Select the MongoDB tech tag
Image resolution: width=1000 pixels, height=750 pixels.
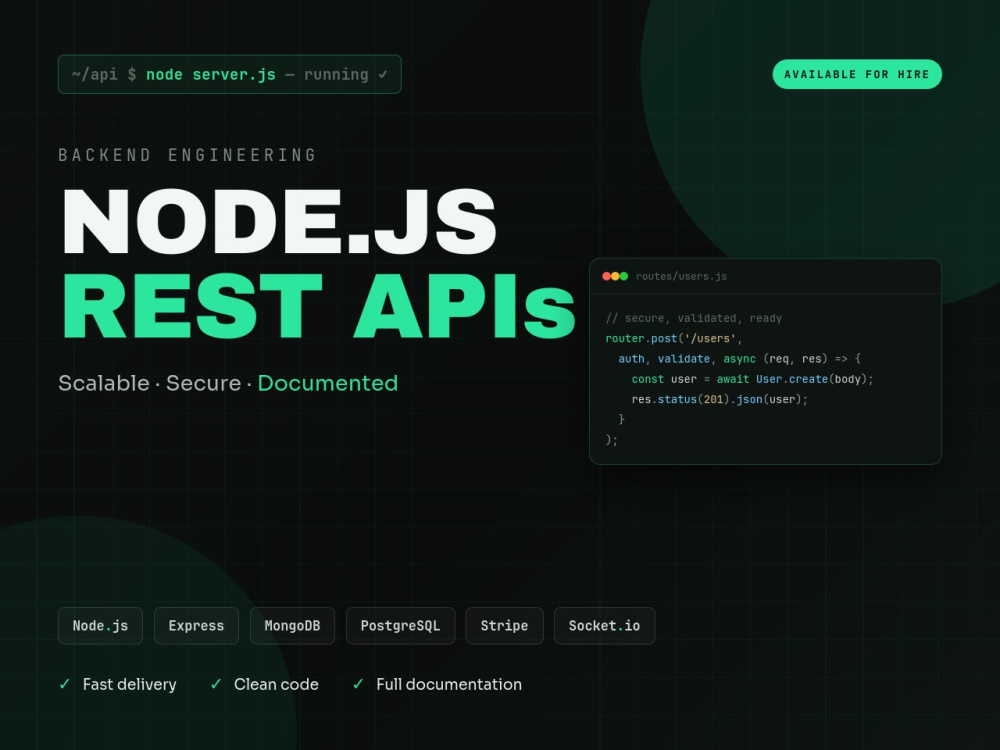(292, 626)
